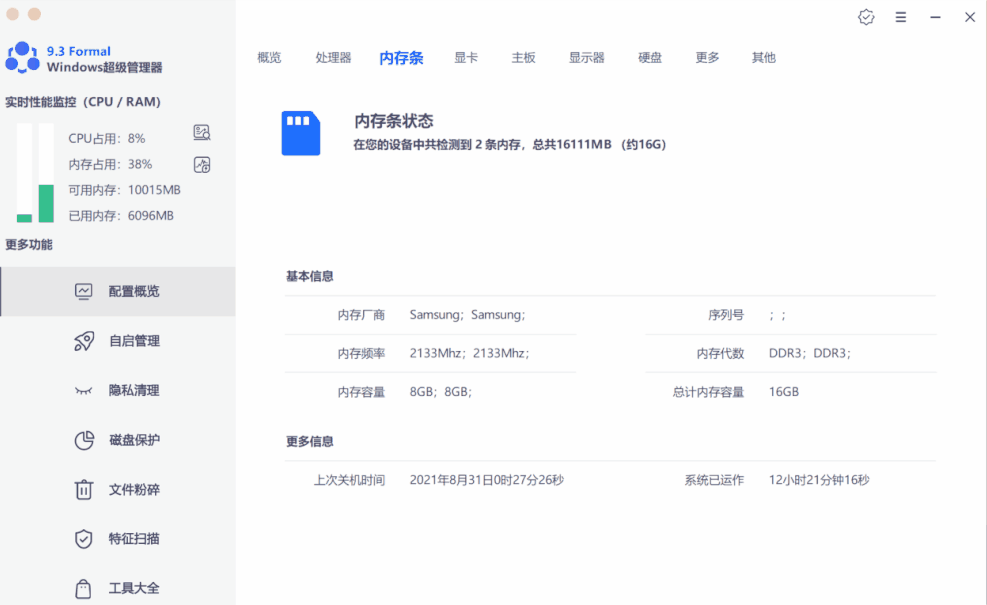Open the memory monitor icon beside 内存占用

[x=201, y=165]
